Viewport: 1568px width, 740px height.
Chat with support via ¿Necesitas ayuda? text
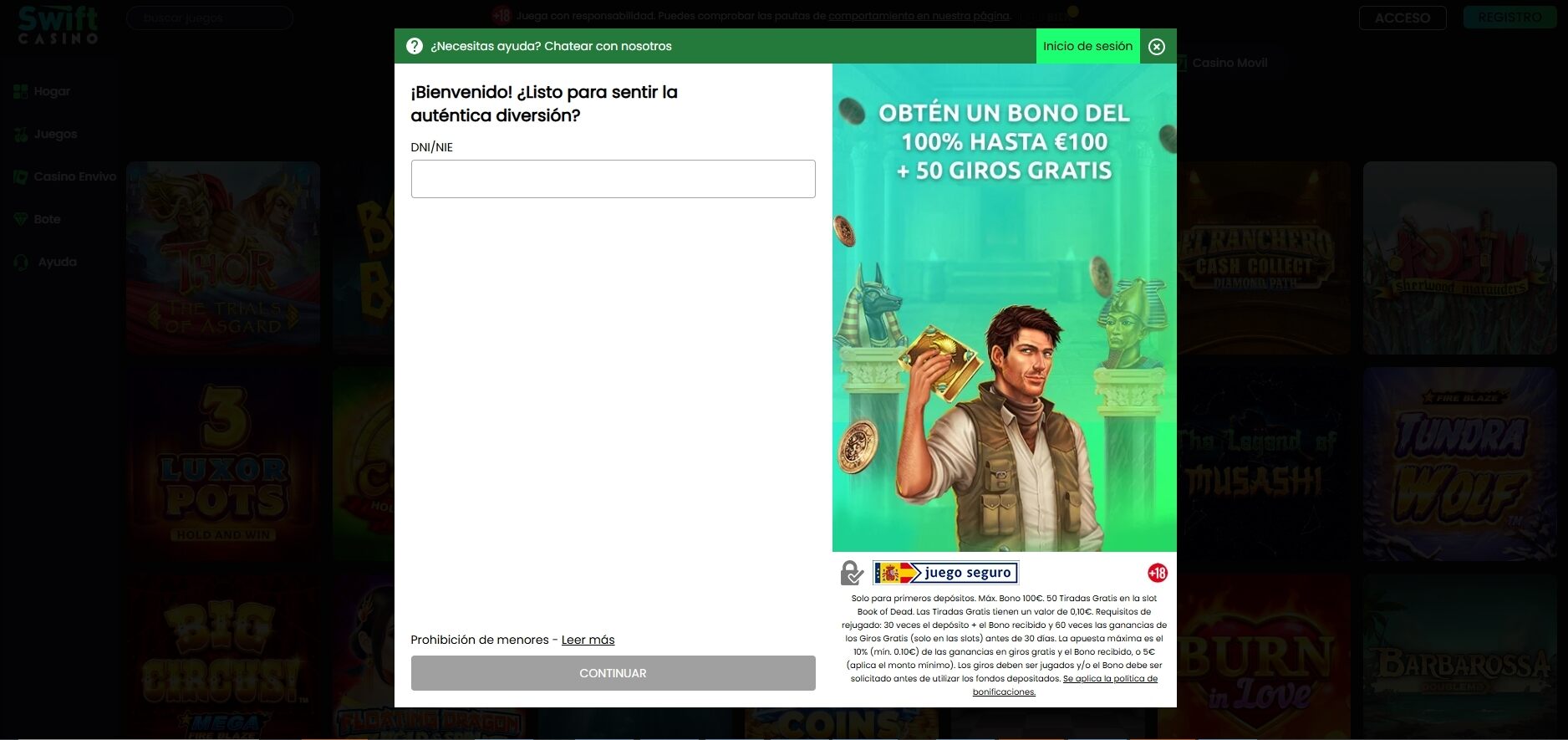point(551,46)
